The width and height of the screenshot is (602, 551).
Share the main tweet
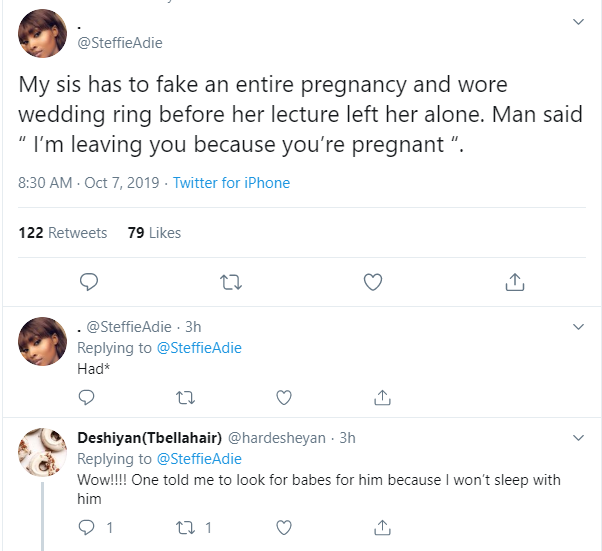[x=515, y=283]
